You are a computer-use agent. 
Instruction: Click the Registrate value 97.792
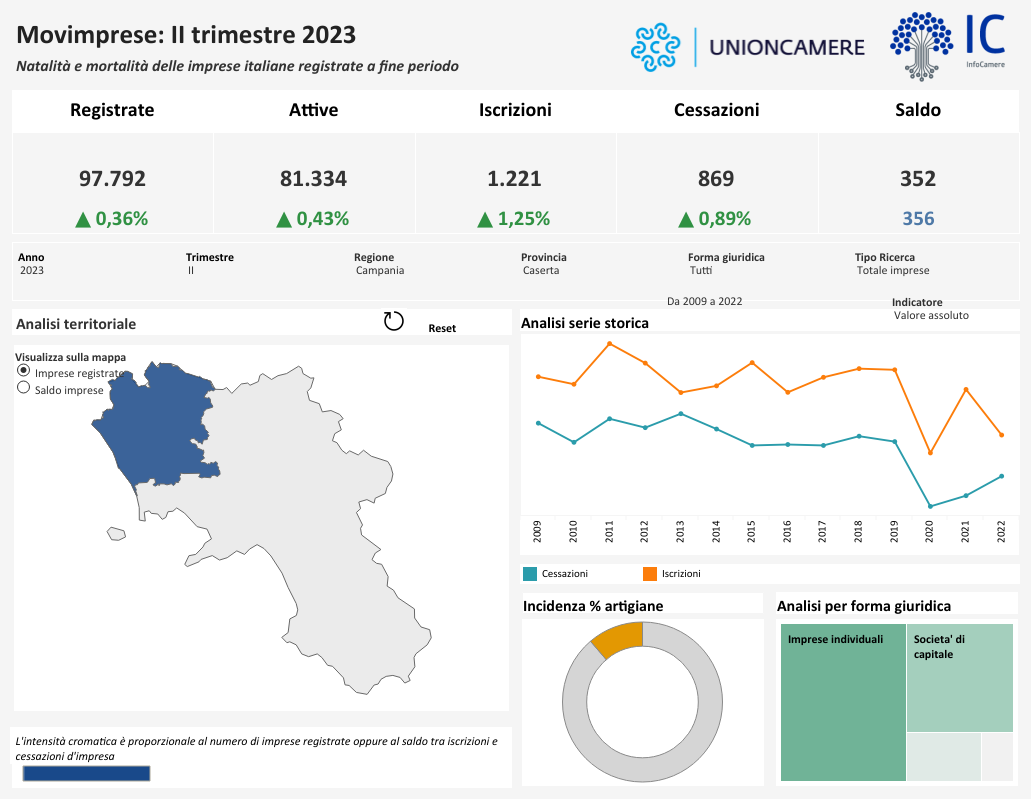tap(112, 179)
